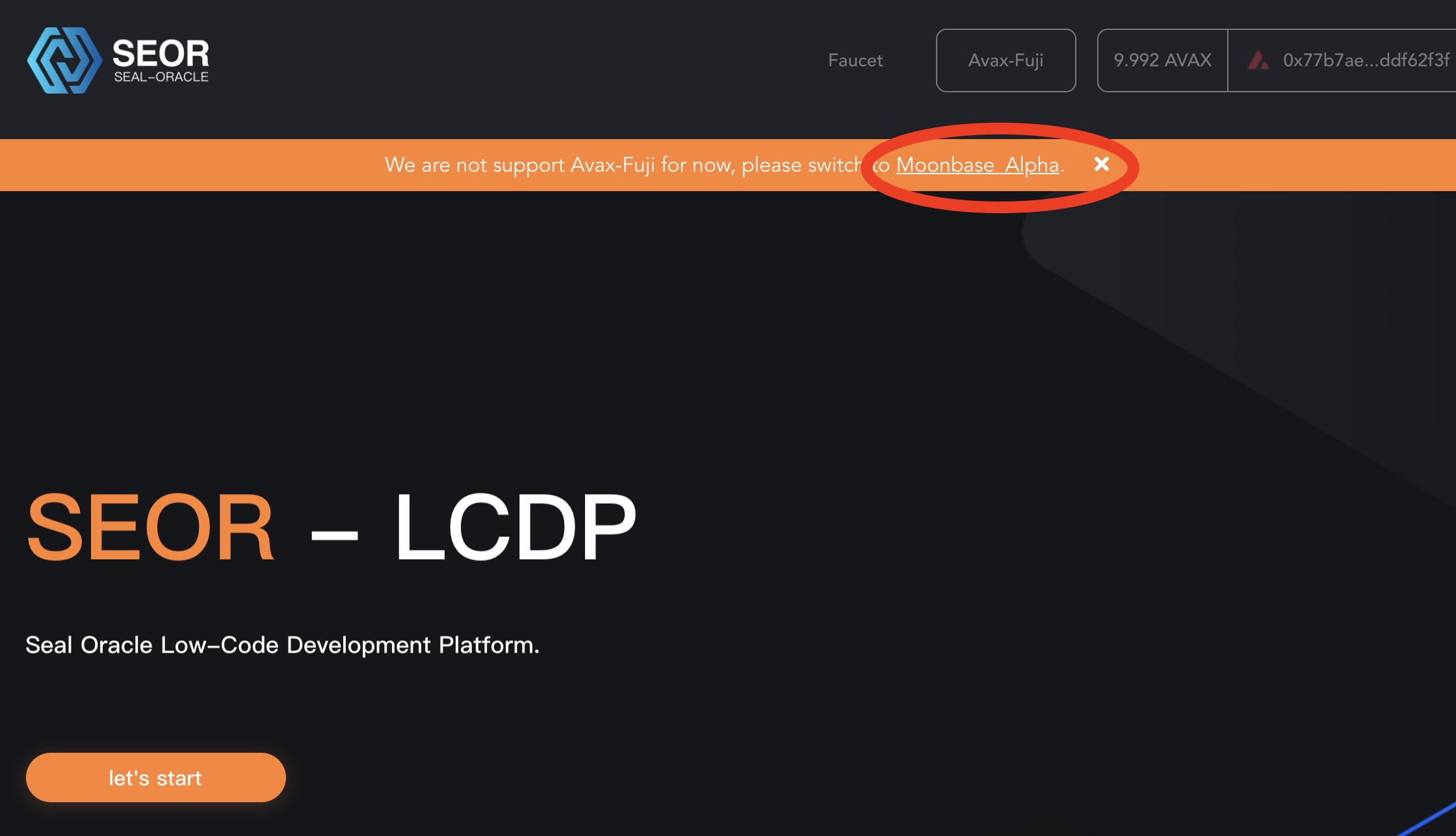Click the red Avalanche wallet icon

coord(1258,60)
